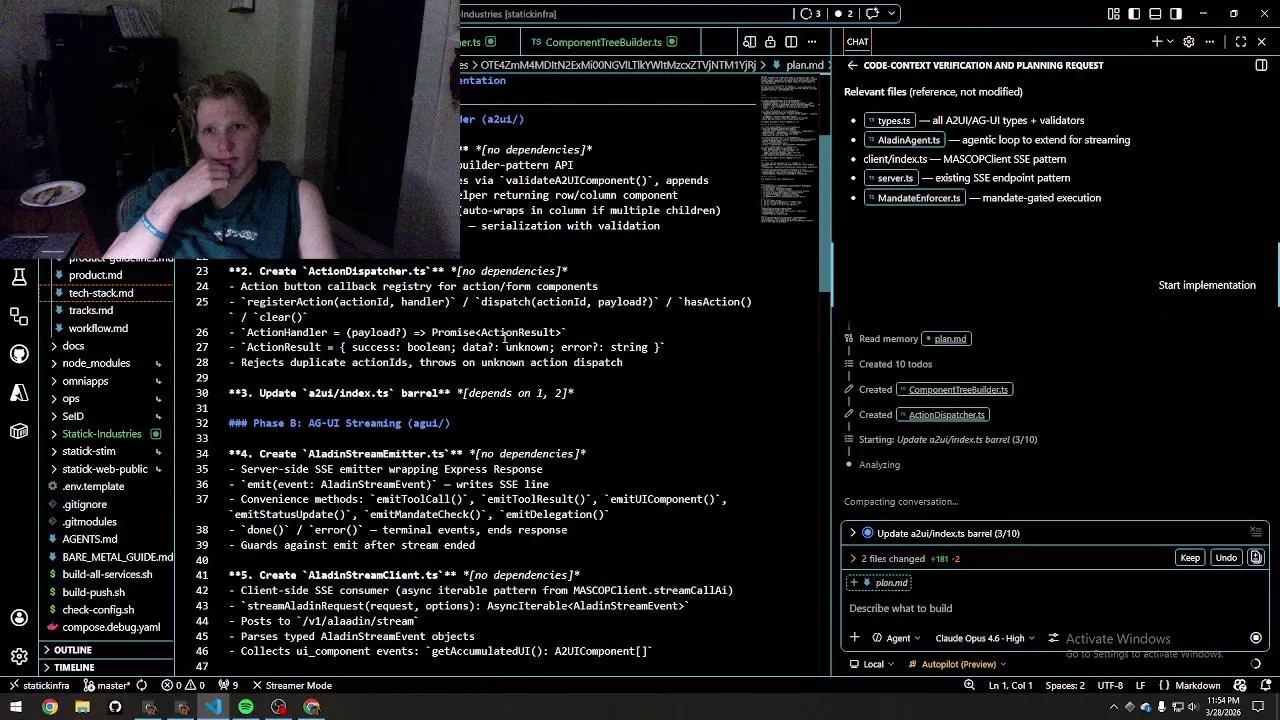This screenshot has height=720, width=1280.
Task: Clear the todo list icon
Action: coord(1256,533)
